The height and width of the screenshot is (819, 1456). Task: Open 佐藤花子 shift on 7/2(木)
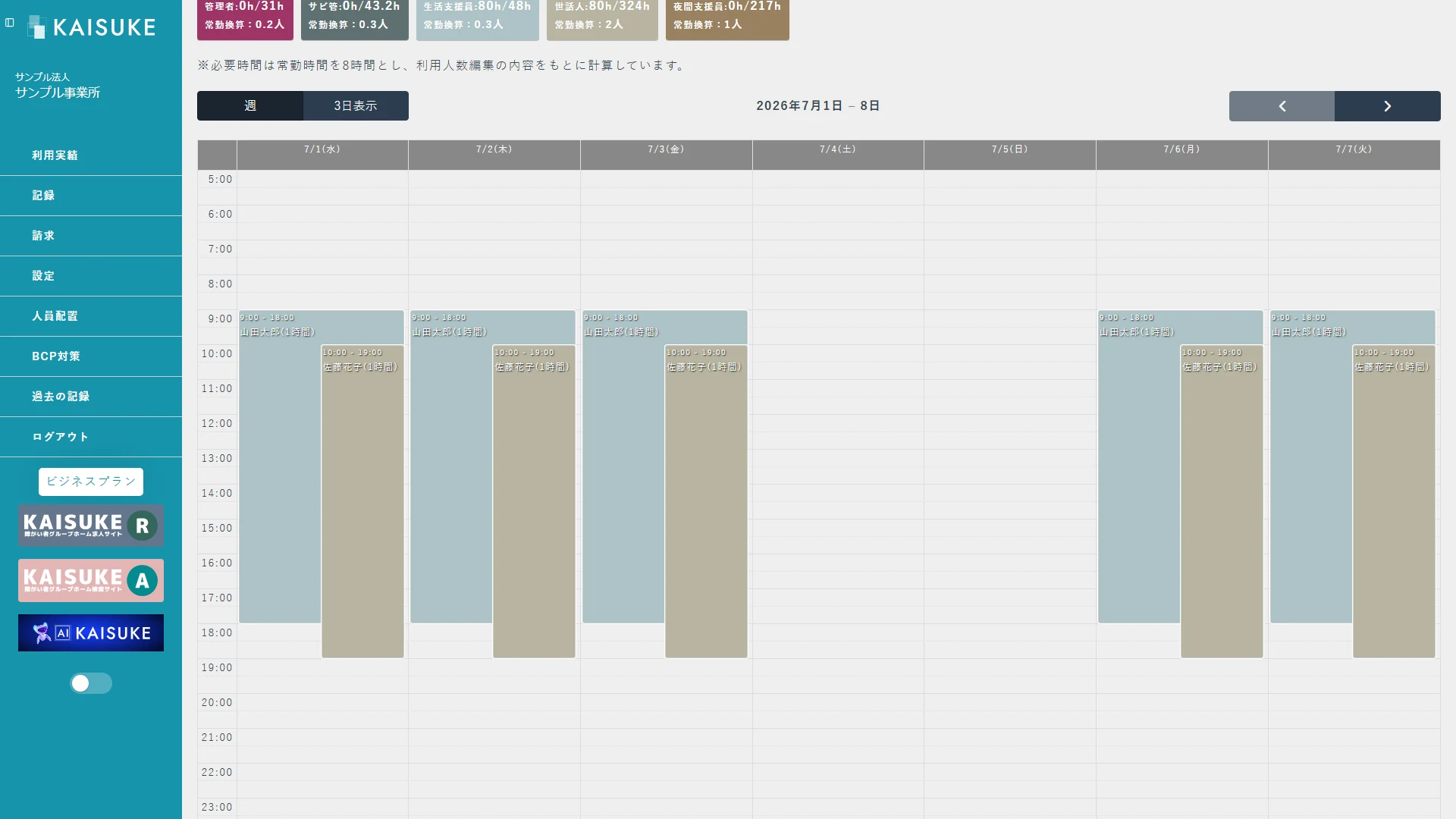tap(534, 501)
